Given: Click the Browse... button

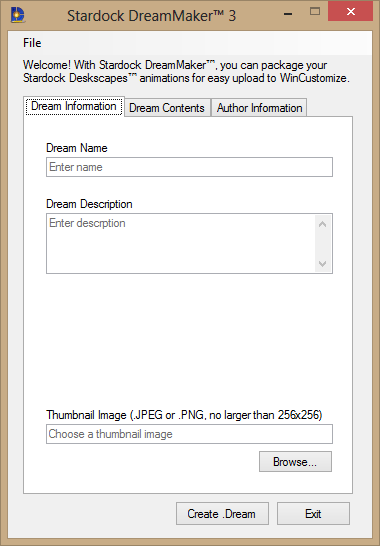Looking at the screenshot, I should coord(295,462).
